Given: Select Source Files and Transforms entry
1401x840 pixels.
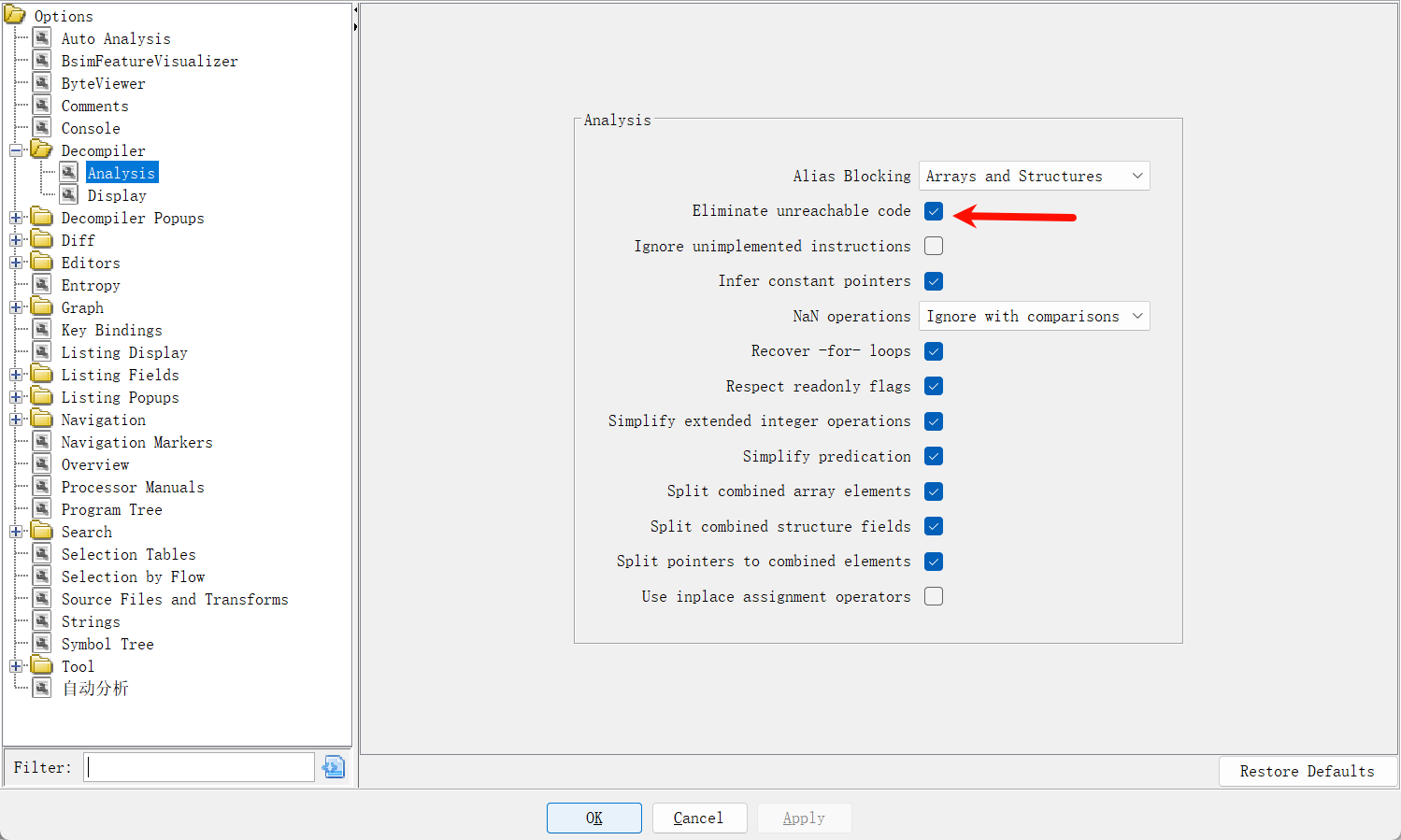Looking at the screenshot, I should coord(175,599).
